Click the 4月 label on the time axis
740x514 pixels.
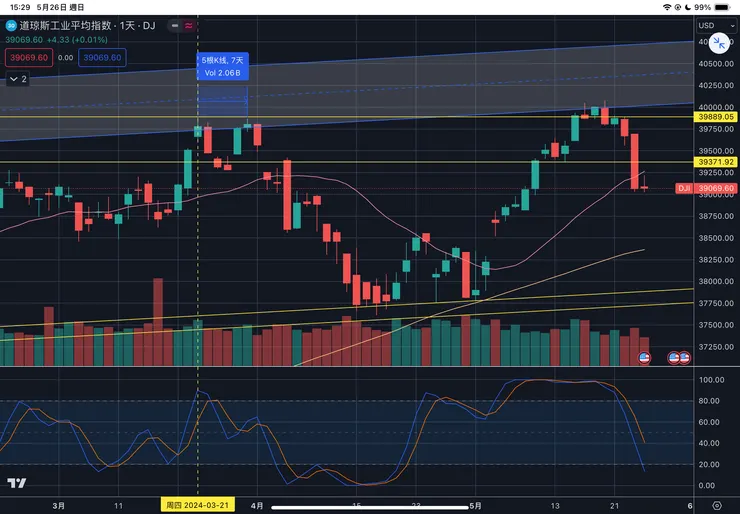[257, 506]
